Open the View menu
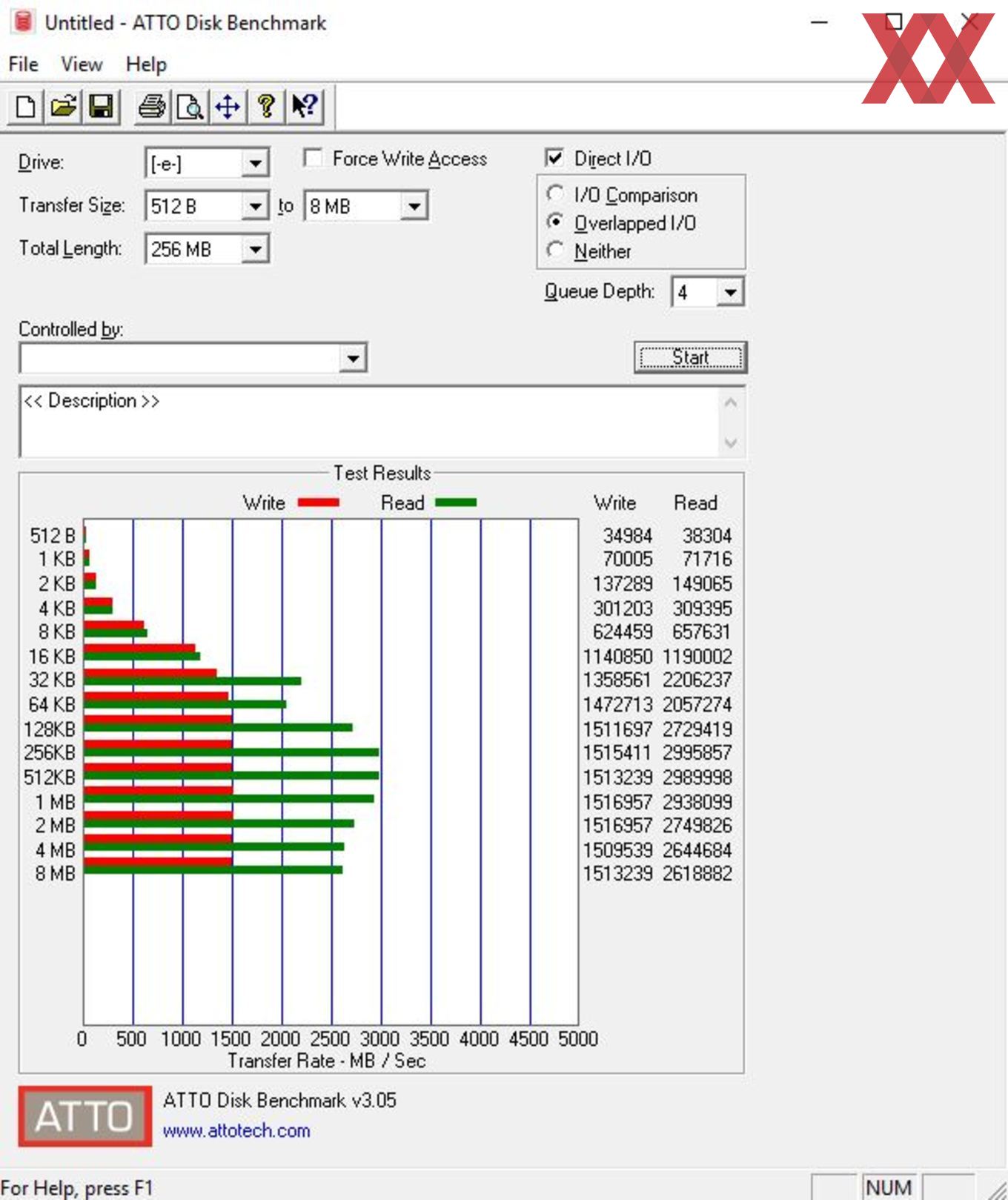The height and width of the screenshot is (1200, 1008). click(x=82, y=64)
